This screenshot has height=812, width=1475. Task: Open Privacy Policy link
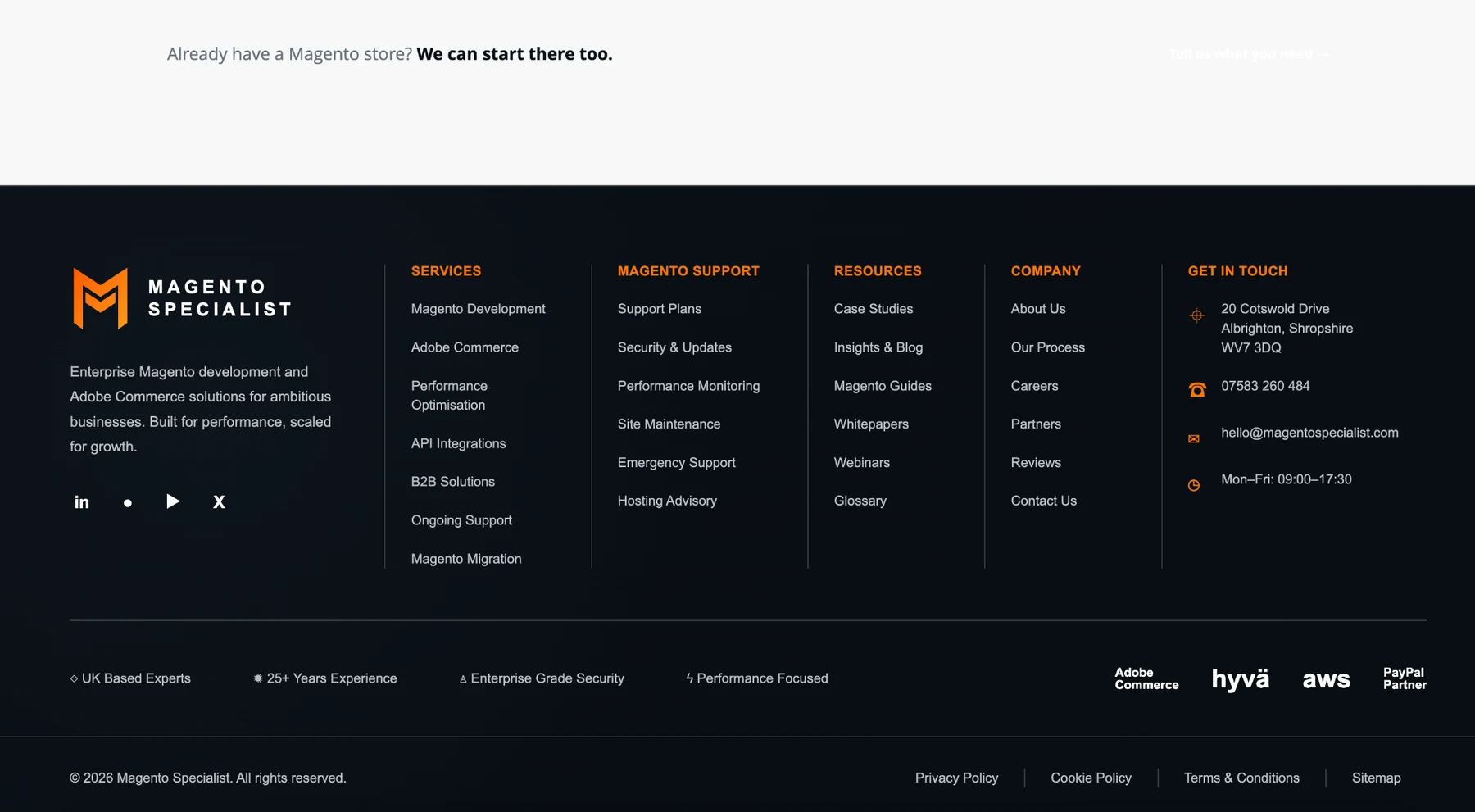coord(956,778)
